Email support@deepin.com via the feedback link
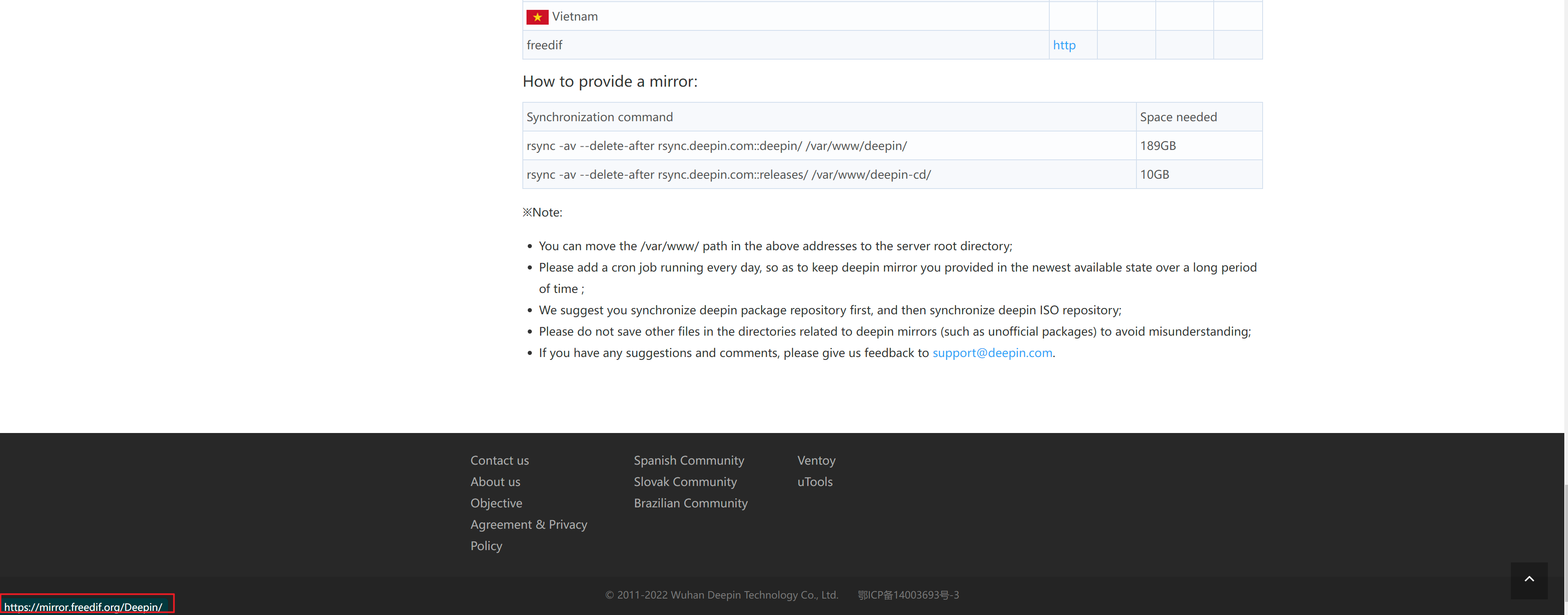This screenshot has height=615, width=1568. [x=992, y=353]
